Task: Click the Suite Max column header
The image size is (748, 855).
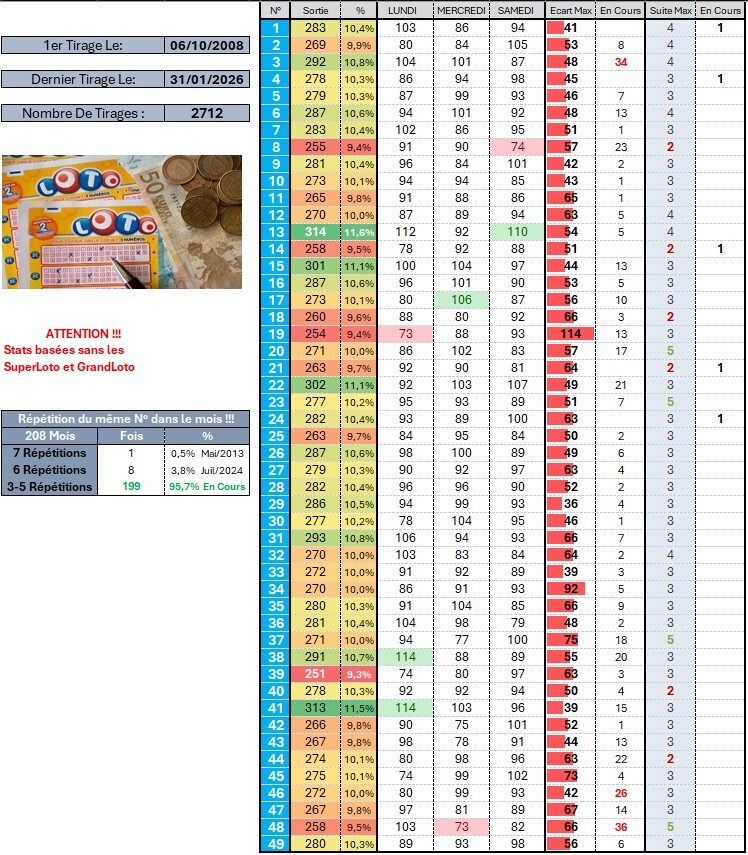Action: [x=670, y=10]
